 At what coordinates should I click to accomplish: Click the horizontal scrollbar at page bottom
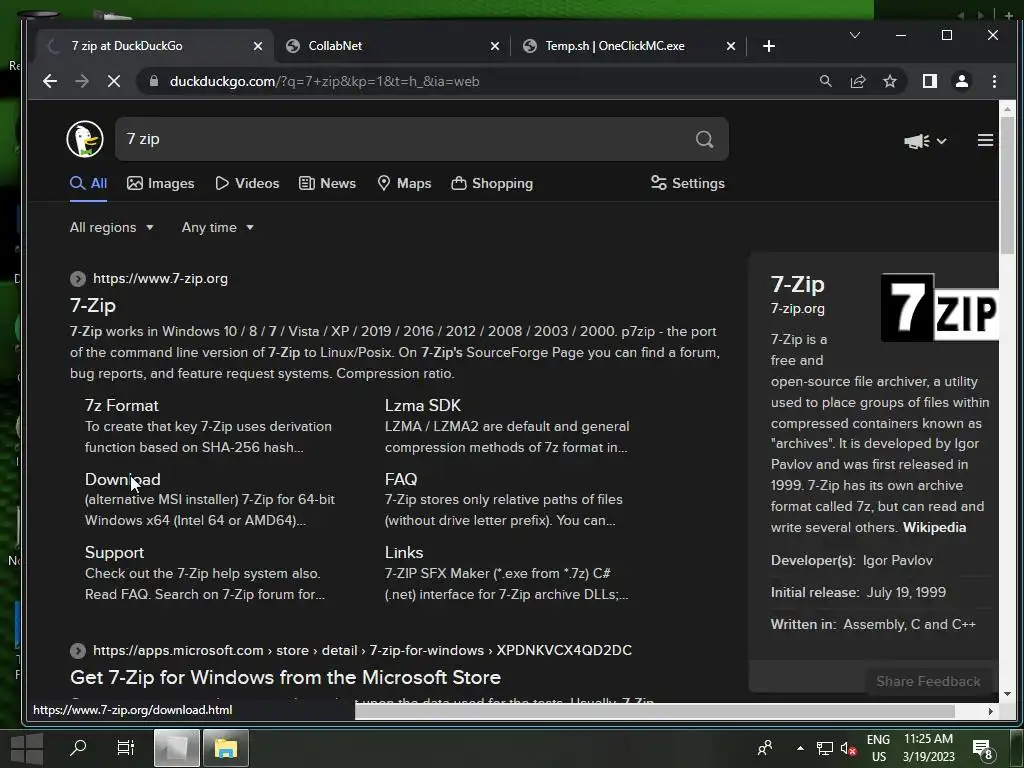click(654, 711)
